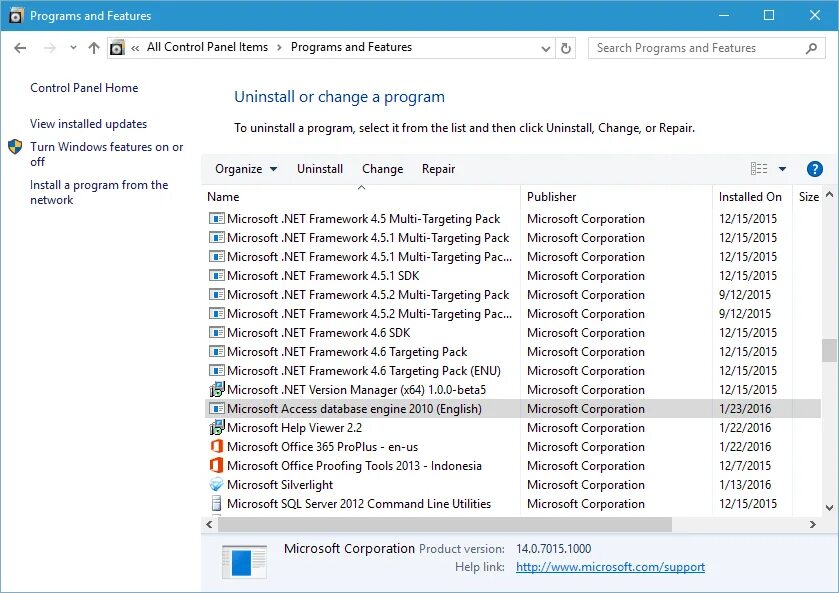Expand breadcrumb chevron after All Control Panel Items

tap(279, 48)
